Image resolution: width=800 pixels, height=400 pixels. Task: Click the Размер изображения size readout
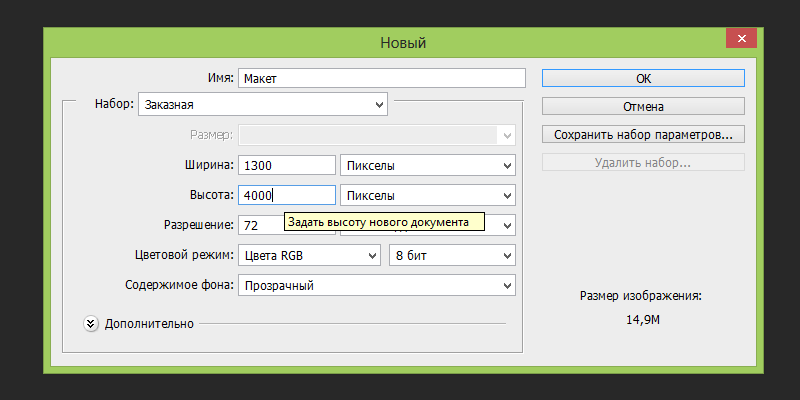pos(643,319)
